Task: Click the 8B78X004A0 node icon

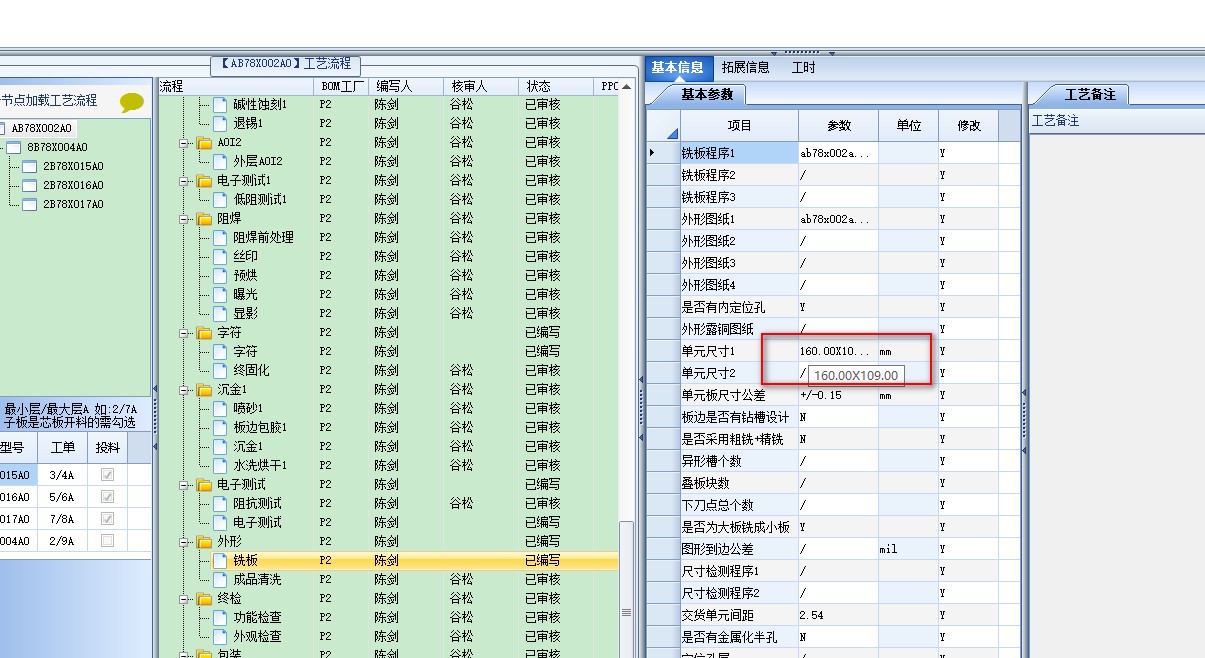Action: click(13, 147)
